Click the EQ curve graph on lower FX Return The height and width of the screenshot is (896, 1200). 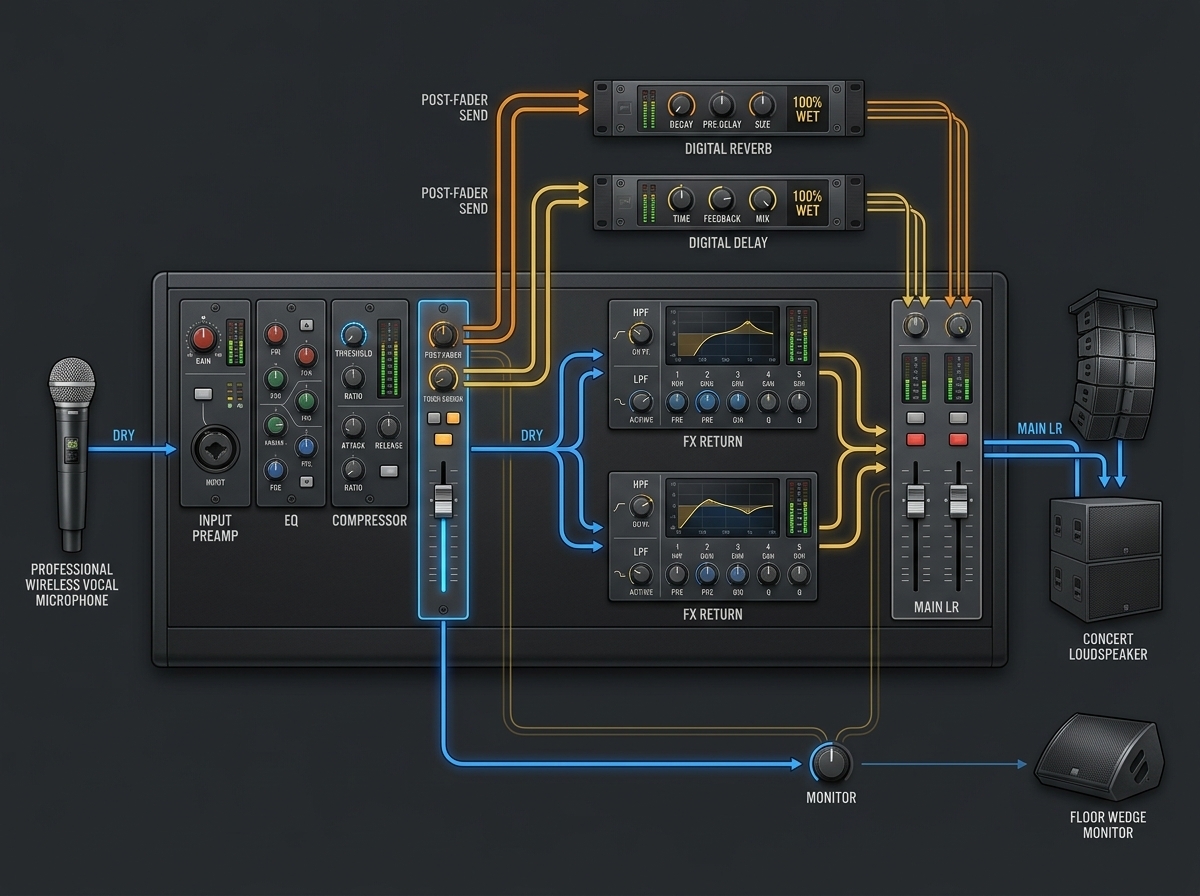722,507
